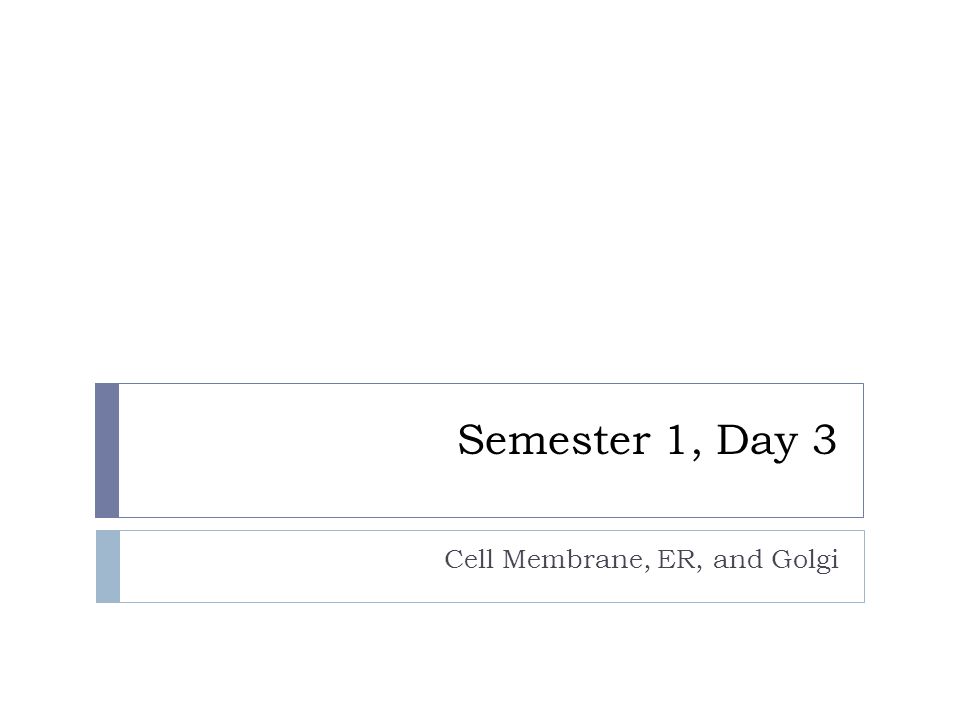Click the gap between title and subtitle boxes
Screen dimensions: 960x720
coord(480,524)
